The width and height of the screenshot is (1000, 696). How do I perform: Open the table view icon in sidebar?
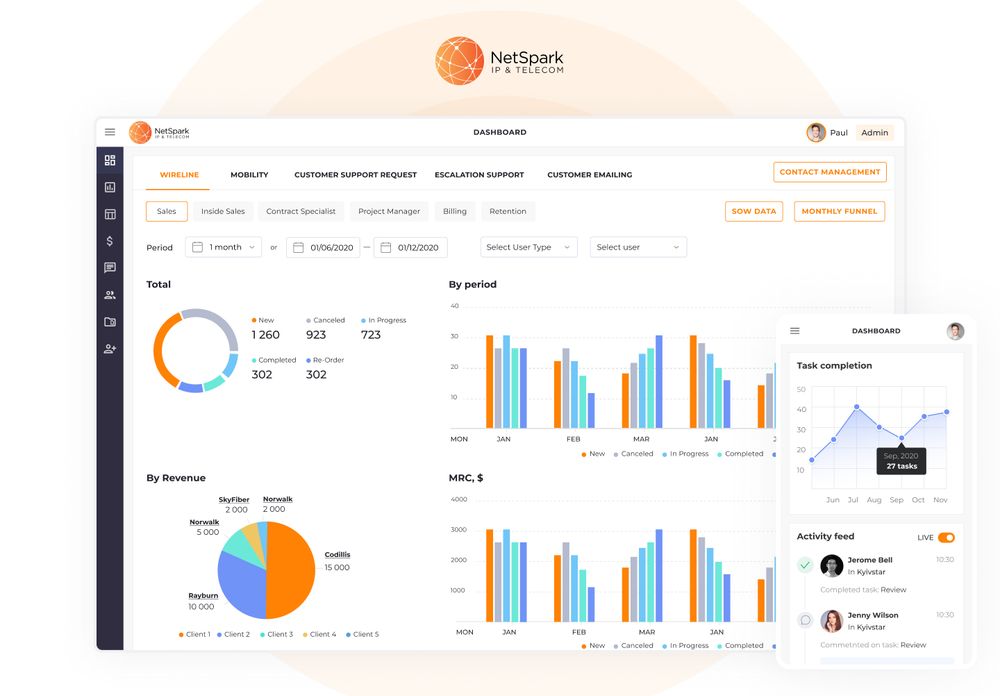[x=109, y=214]
